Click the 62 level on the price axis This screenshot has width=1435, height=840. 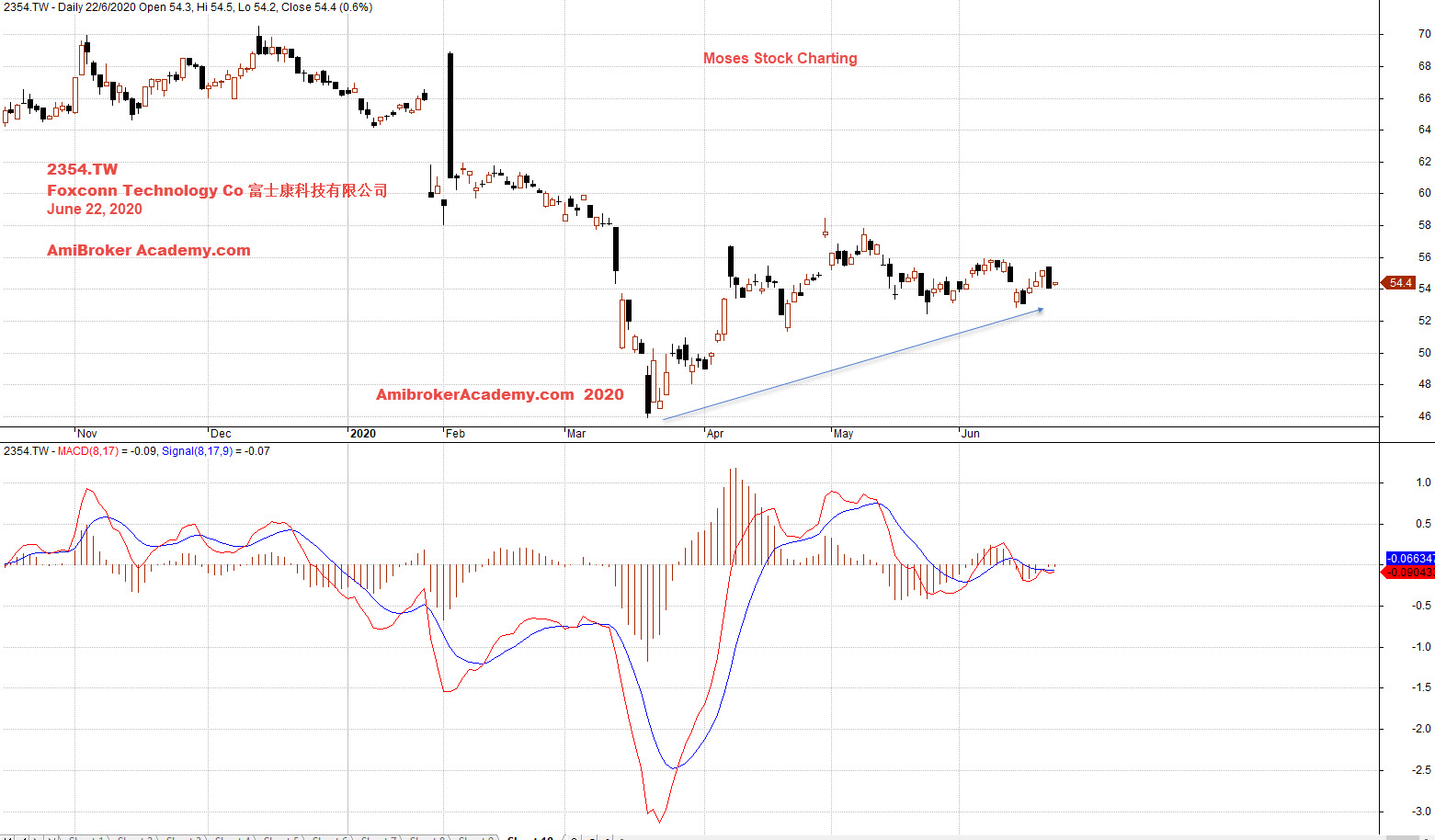click(1424, 162)
